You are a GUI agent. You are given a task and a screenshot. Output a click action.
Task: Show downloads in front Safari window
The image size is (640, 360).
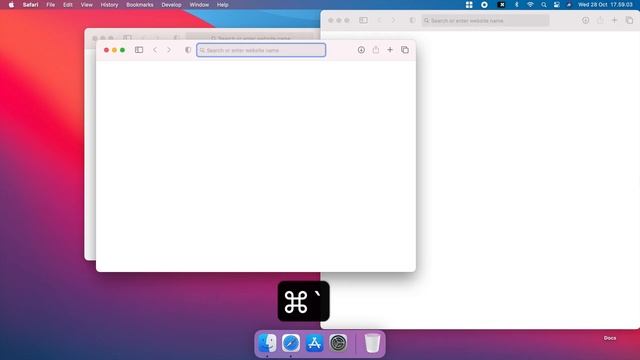coord(361,50)
